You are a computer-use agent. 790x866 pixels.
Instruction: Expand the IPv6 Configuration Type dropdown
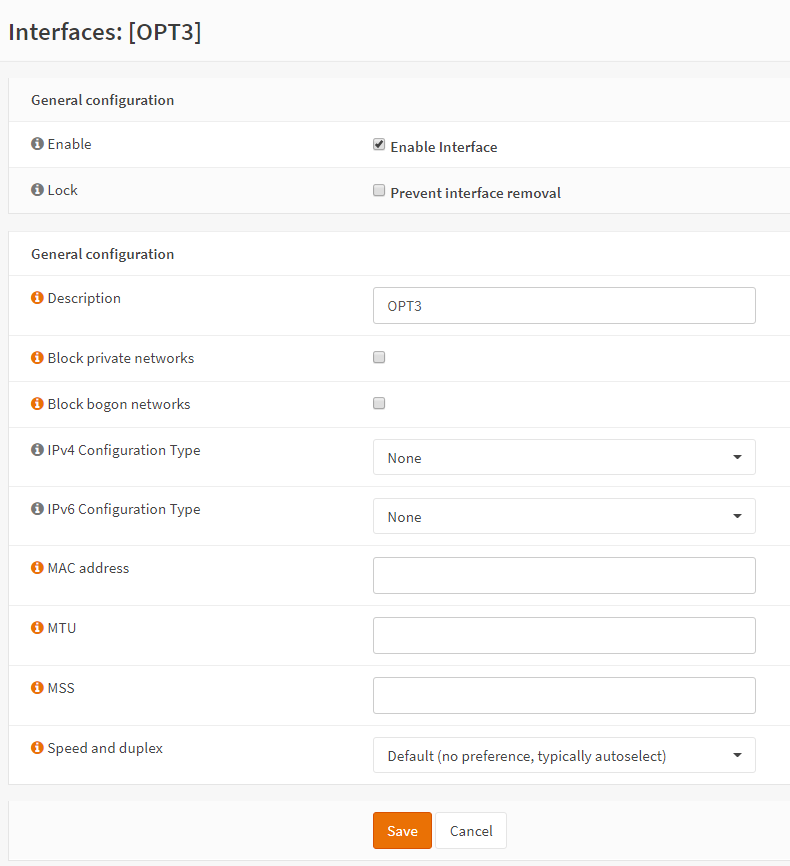coord(564,516)
